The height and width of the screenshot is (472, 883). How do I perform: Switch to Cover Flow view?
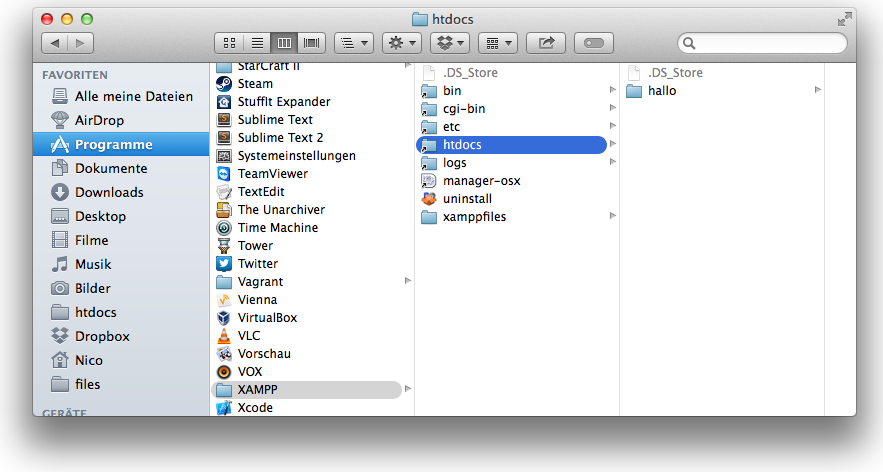click(x=313, y=43)
